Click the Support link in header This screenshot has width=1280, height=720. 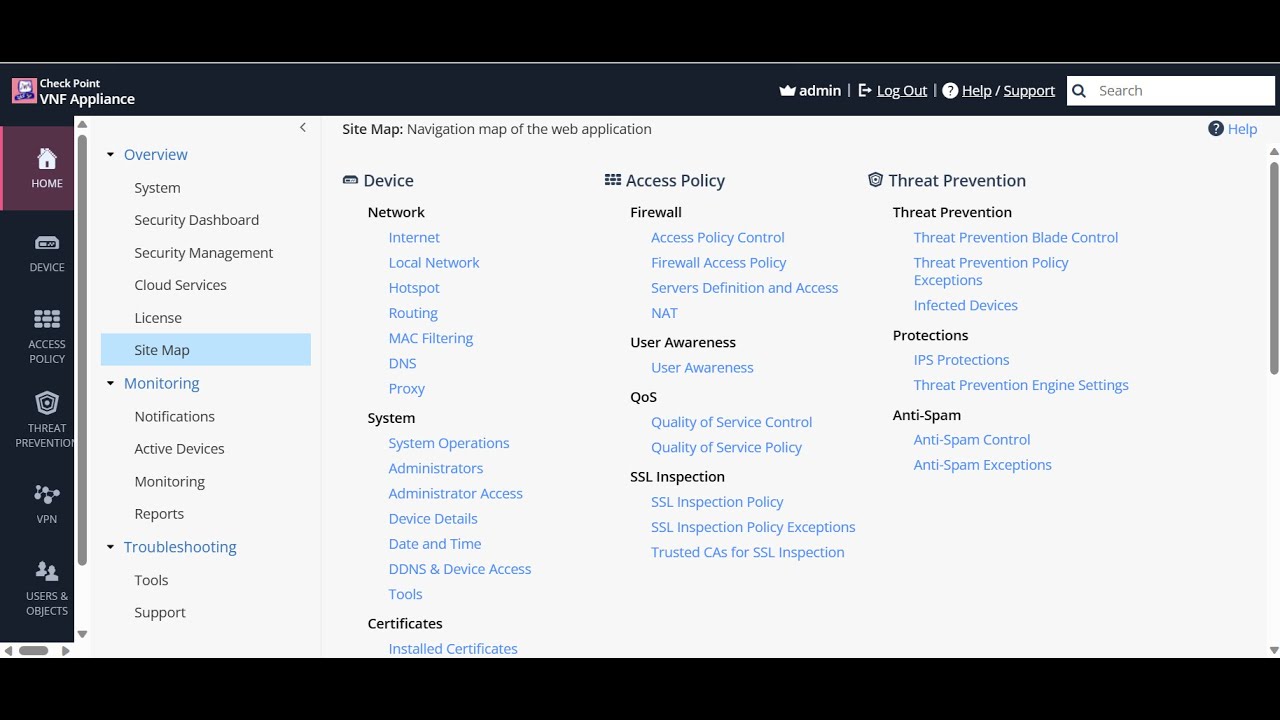coord(1029,91)
